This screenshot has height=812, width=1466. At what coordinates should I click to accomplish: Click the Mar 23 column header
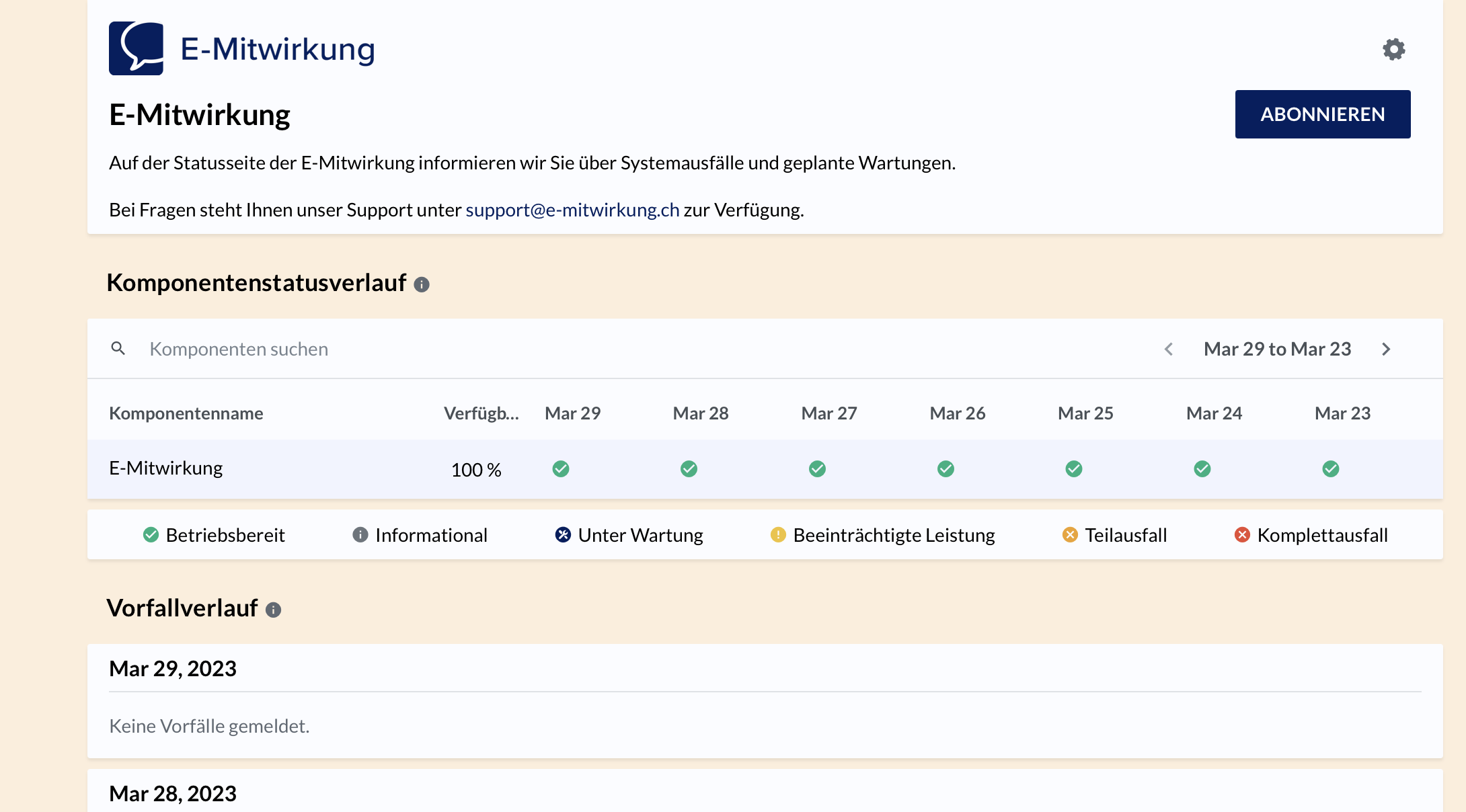click(x=1342, y=413)
